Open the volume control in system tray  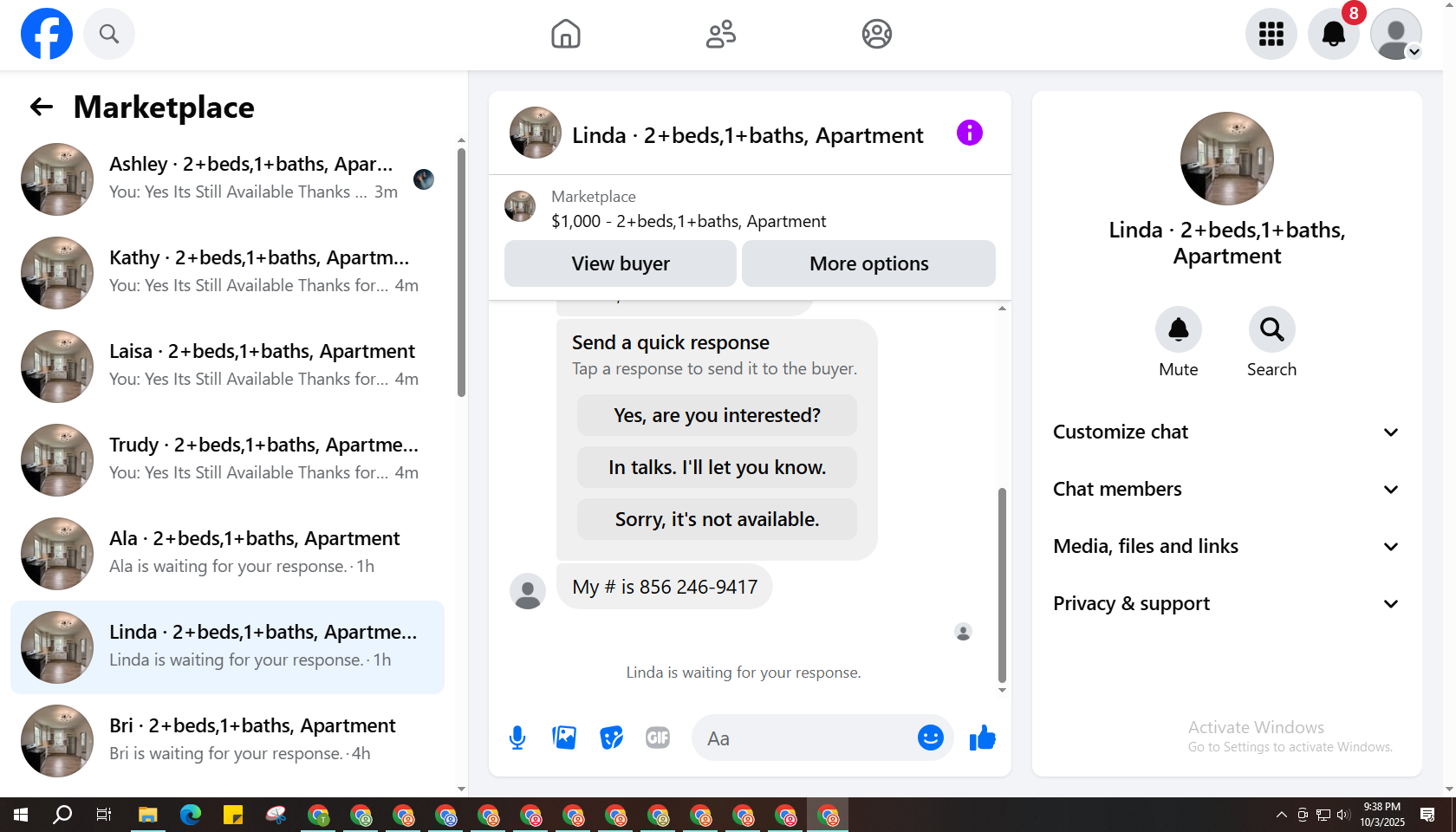click(x=1343, y=815)
